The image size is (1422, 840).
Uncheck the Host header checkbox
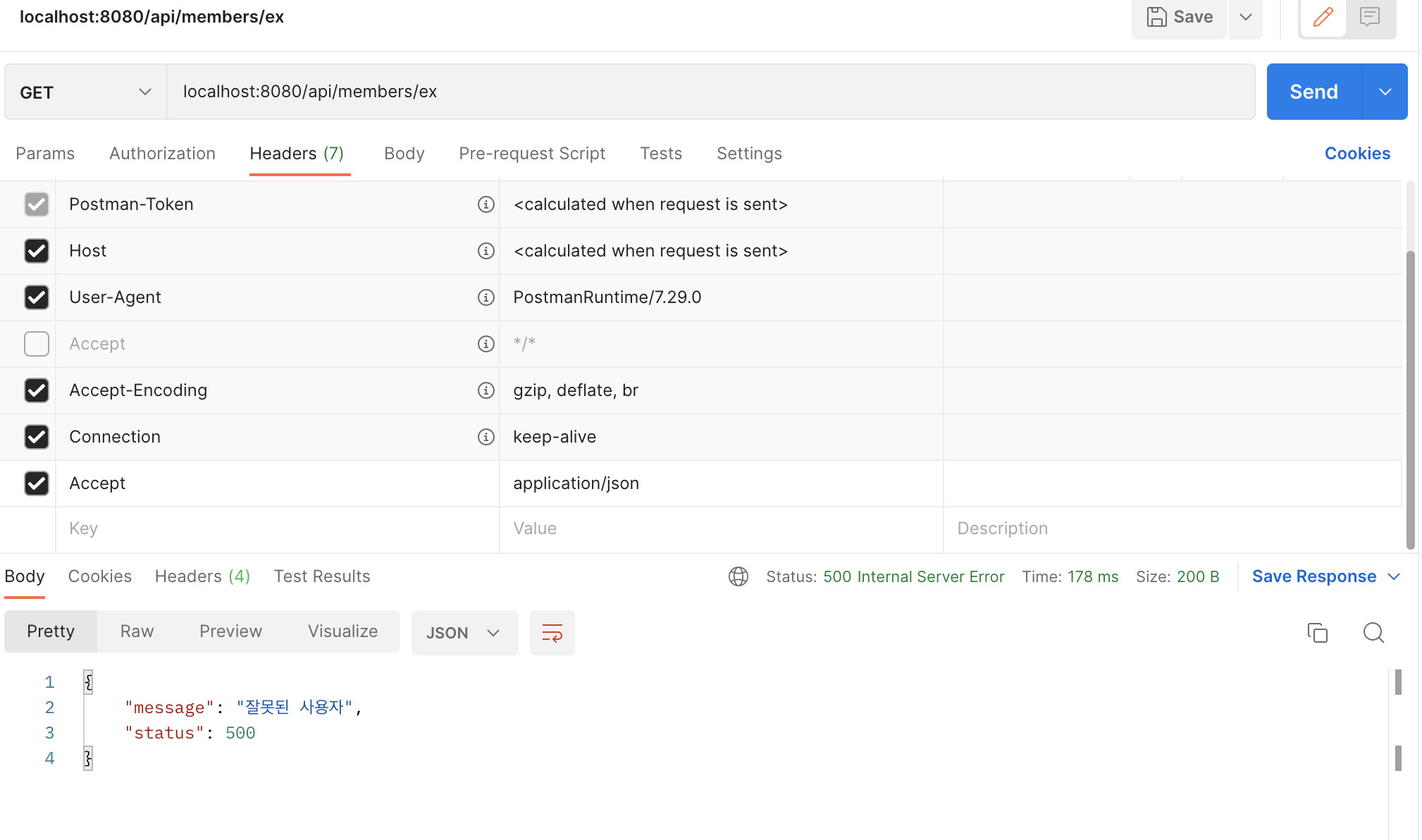pyautogui.click(x=37, y=251)
